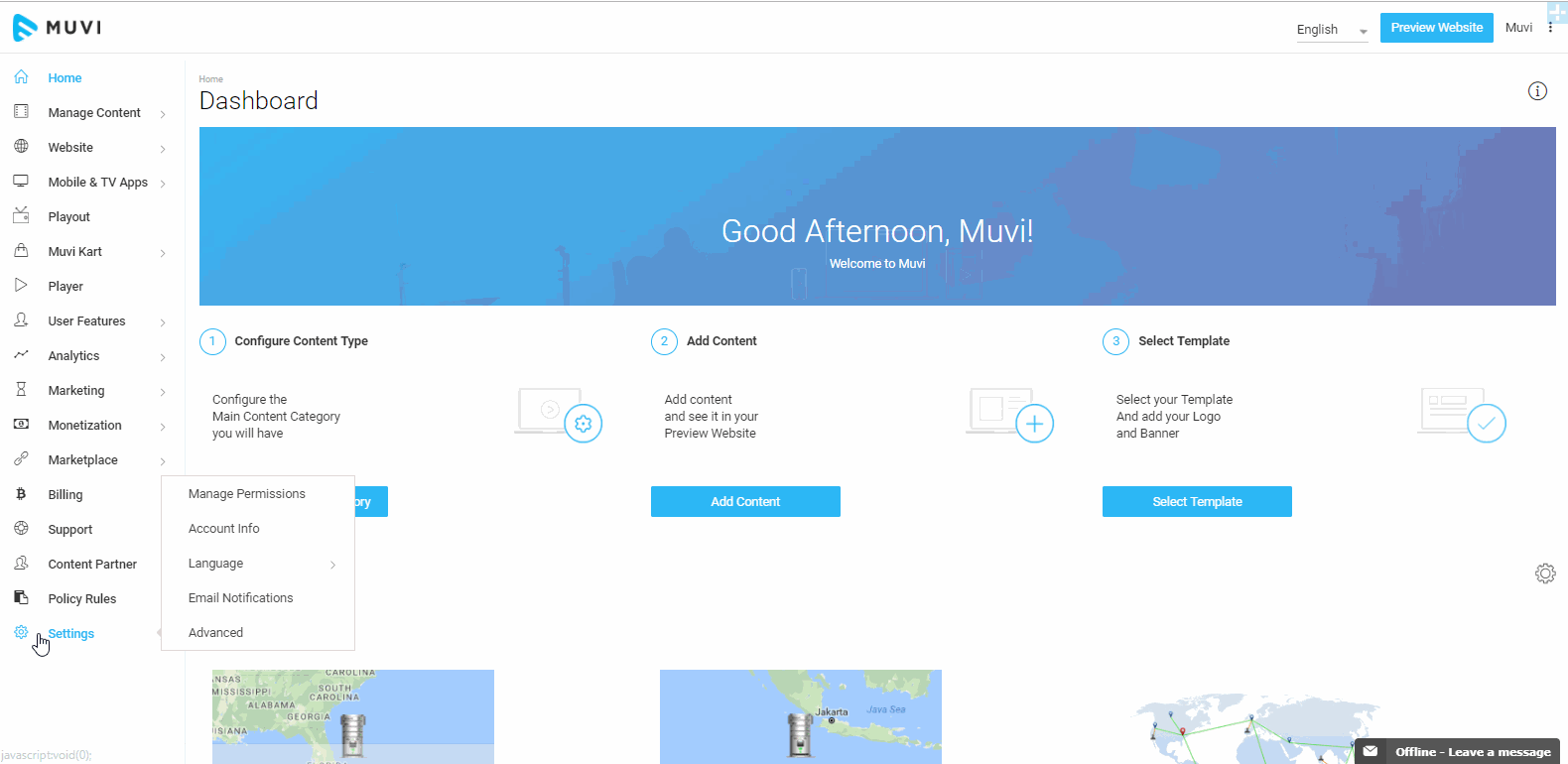
Task: Click the Home house icon in sidebar
Action: click(x=21, y=76)
